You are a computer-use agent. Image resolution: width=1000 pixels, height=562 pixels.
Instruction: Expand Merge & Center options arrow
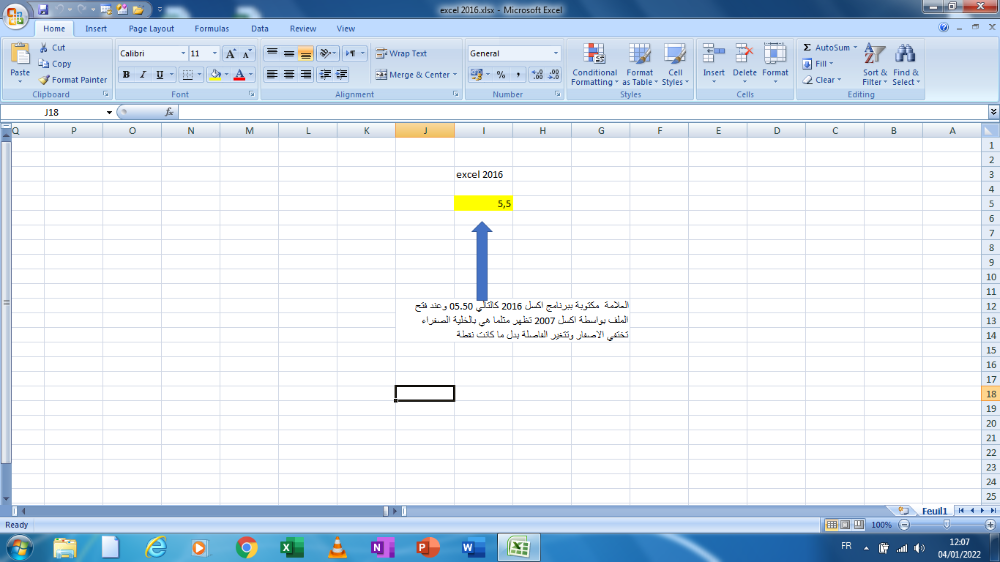455,75
